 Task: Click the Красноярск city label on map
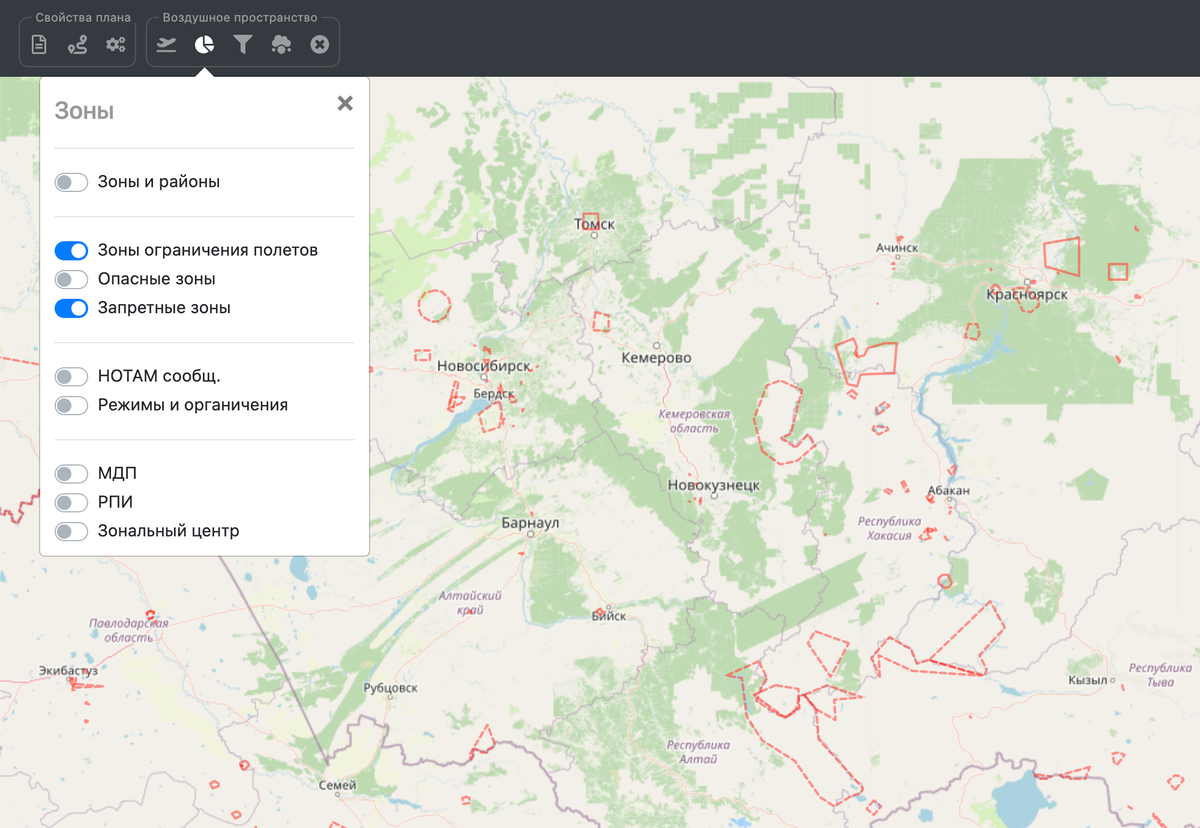pyautogui.click(x=1027, y=295)
